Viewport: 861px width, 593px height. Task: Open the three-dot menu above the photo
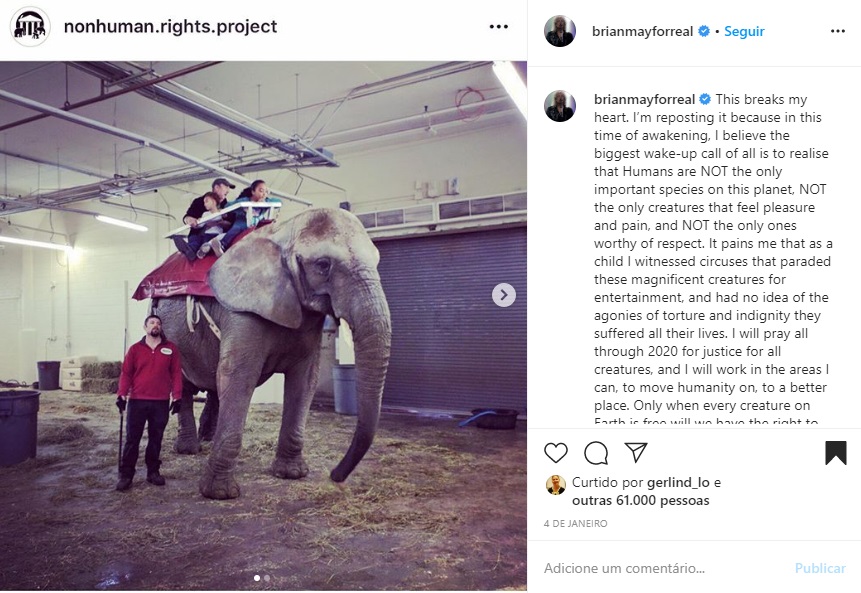point(499,27)
